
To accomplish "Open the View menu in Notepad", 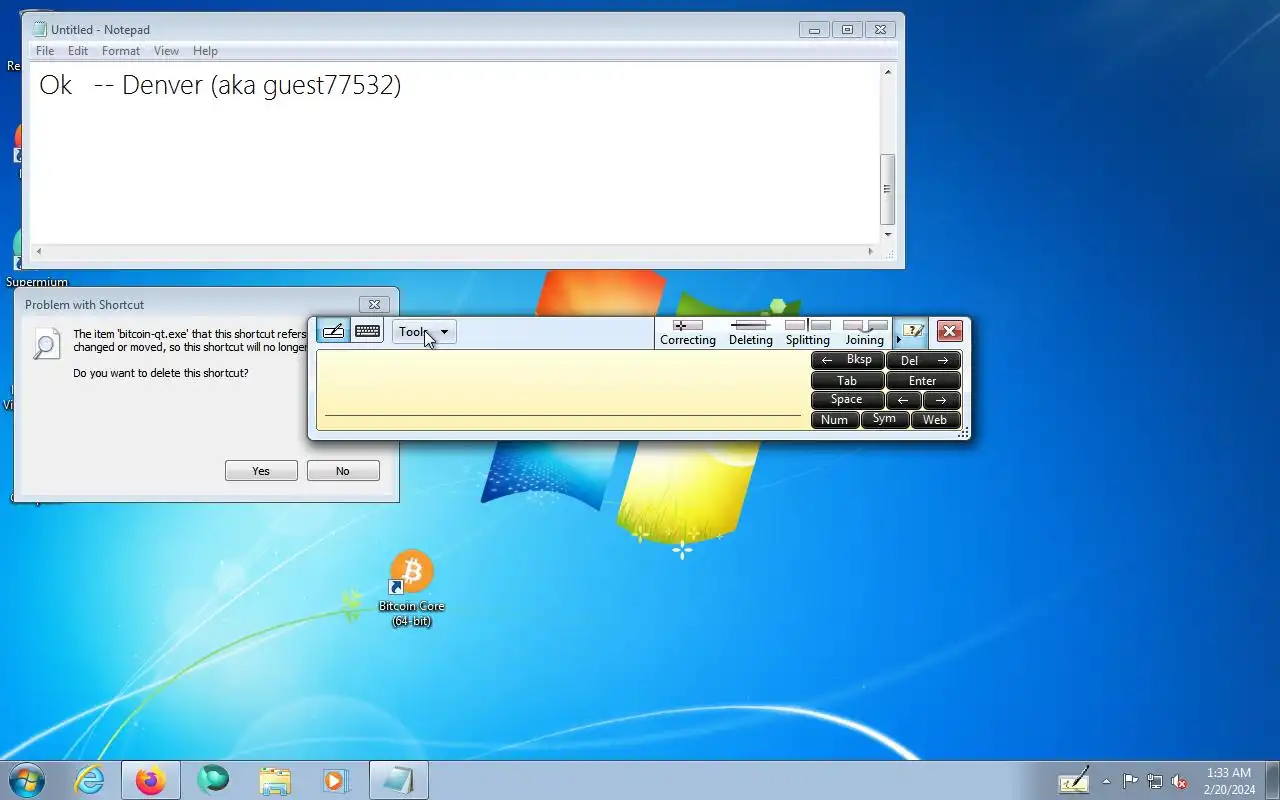I will 166,51.
